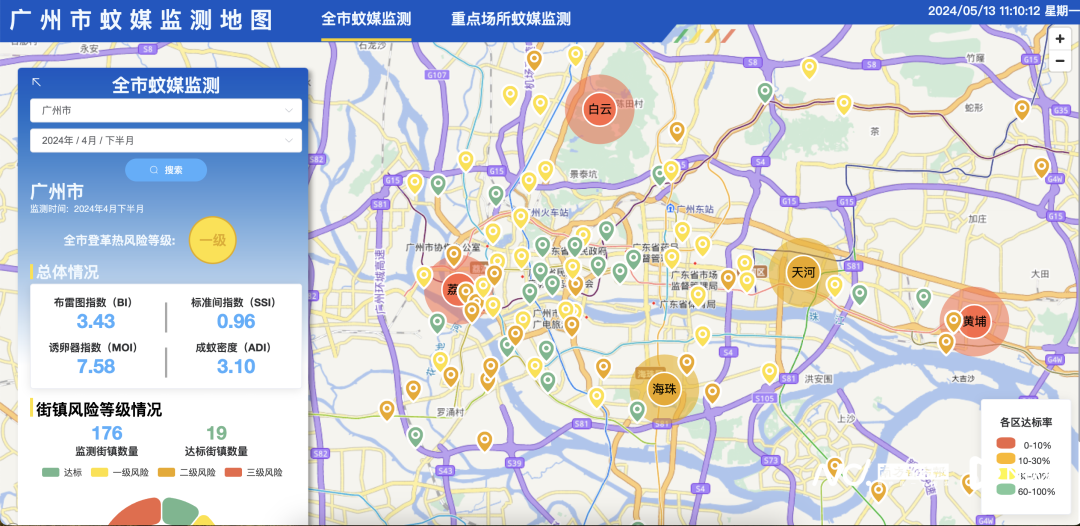Click the yellow 一级 dengue risk badge
Image resolution: width=1080 pixels, height=526 pixels.
213,240
